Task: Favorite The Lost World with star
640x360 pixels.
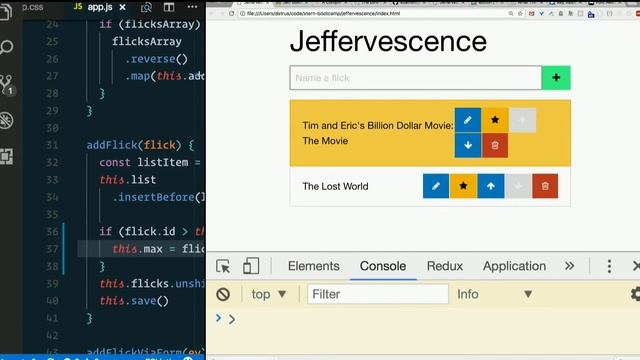Action: tap(463, 186)
